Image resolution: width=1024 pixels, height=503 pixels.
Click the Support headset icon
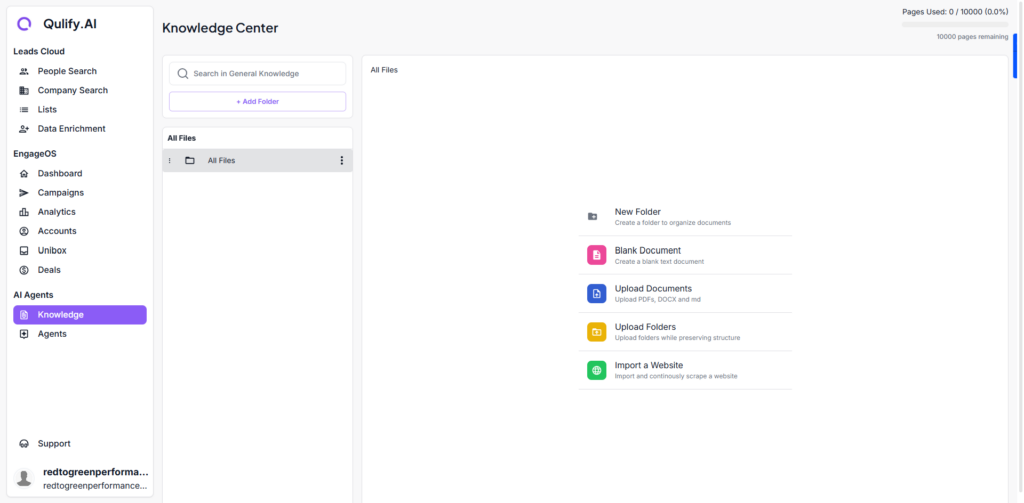tap(24, 444)
